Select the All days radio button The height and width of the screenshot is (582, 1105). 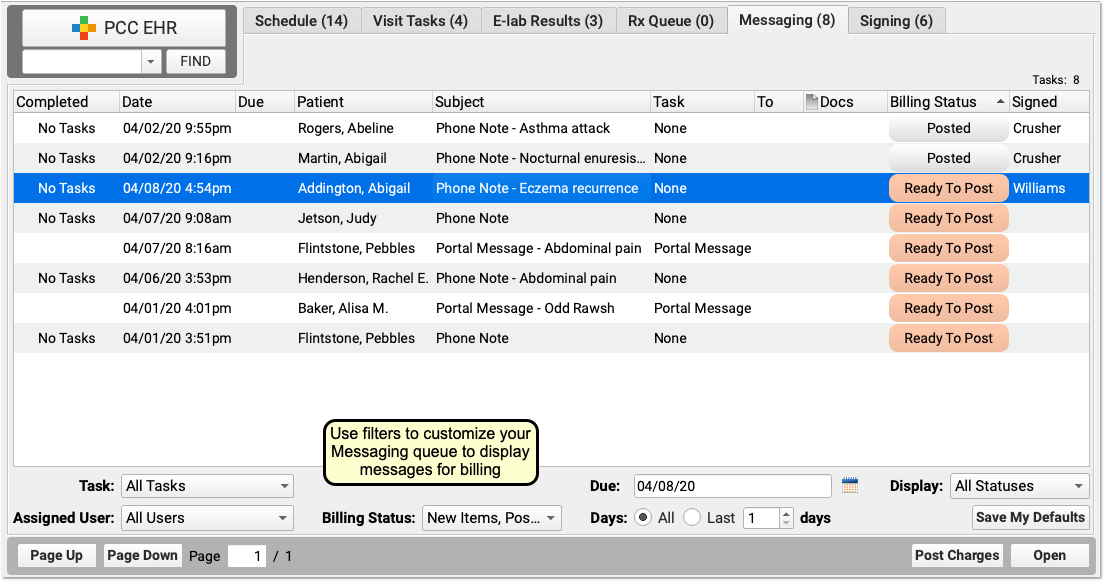tap(643, 518)
